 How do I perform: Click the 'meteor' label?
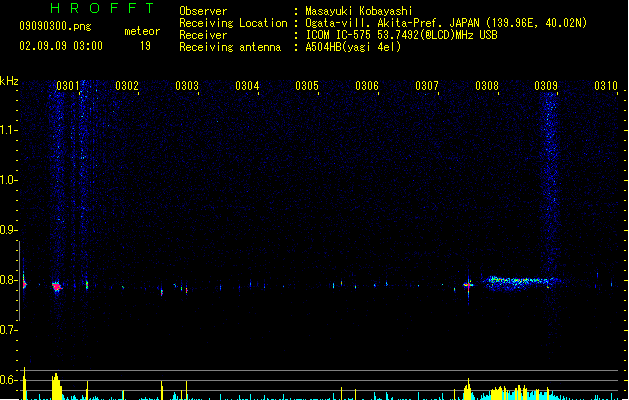pyautogui.click(x=142, y=31)
